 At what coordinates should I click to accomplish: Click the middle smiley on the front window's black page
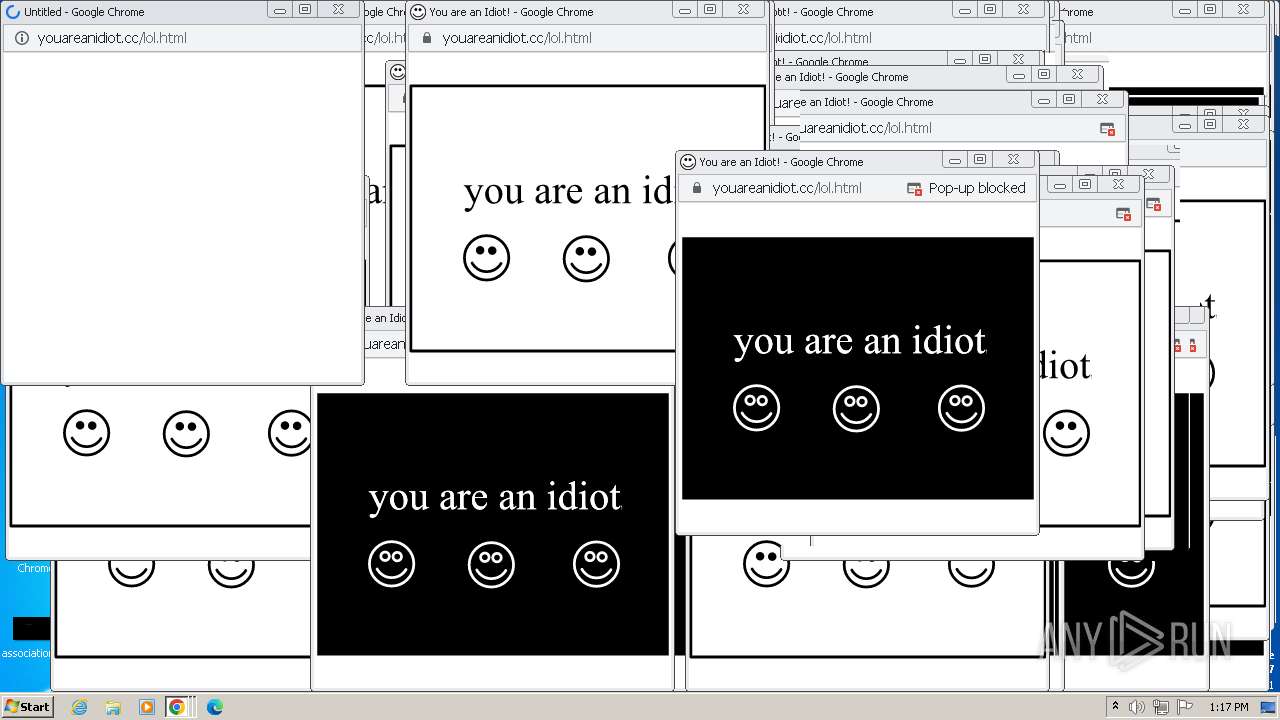point(856,408)
